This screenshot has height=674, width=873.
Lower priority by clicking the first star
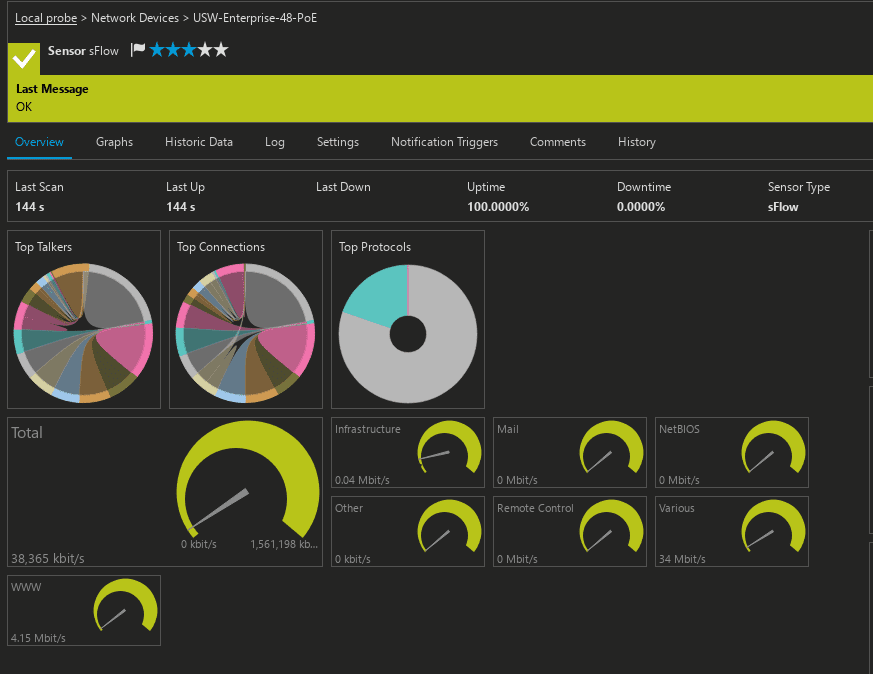pos(157,49)
